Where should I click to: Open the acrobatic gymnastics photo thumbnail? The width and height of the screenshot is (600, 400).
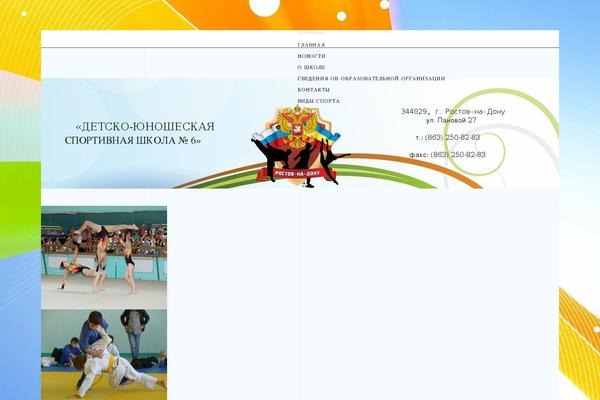pyautogui.click(x=104, y=258)
